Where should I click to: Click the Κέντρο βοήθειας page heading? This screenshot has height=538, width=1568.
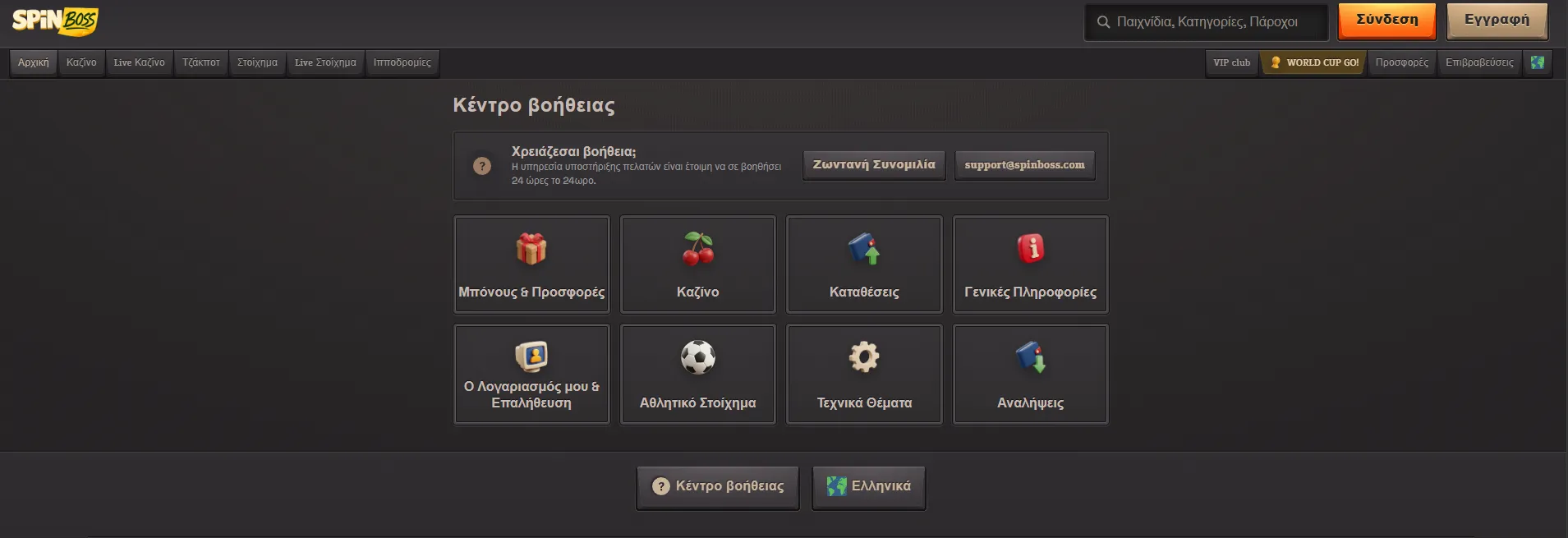[x=534, y=105]
